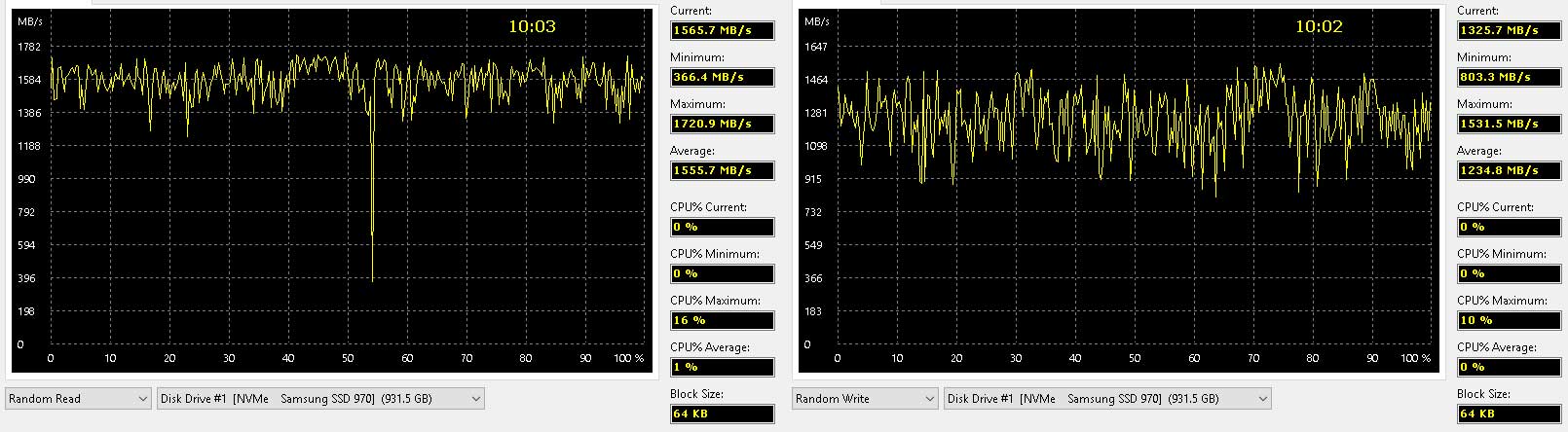Image resolution: width=1568 pixels, height=432 pixels.
Task: Click the 10:02 timer on write graph
Action: tap(1319, 26)
